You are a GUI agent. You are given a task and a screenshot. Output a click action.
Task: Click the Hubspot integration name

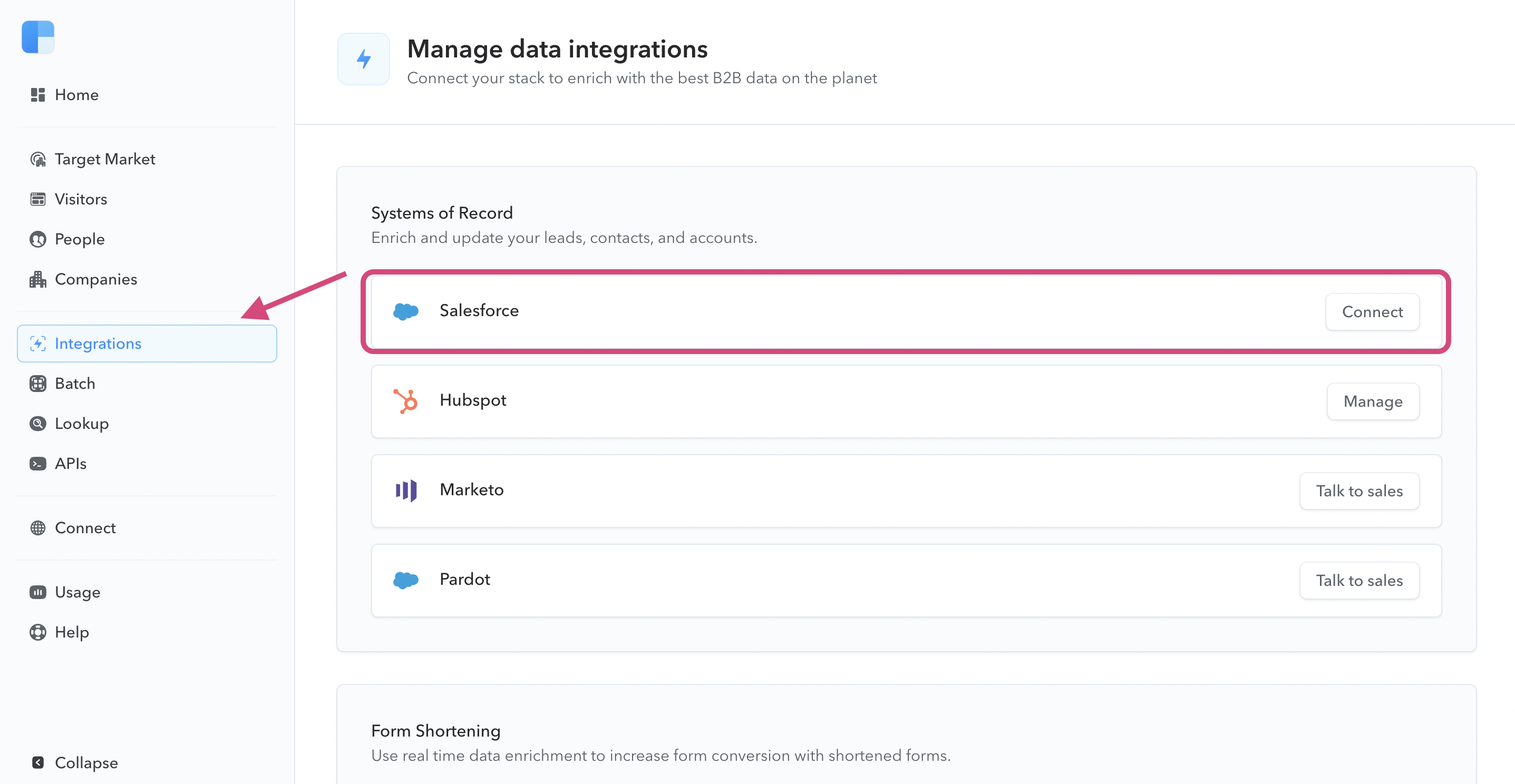(x=473, y=400)
